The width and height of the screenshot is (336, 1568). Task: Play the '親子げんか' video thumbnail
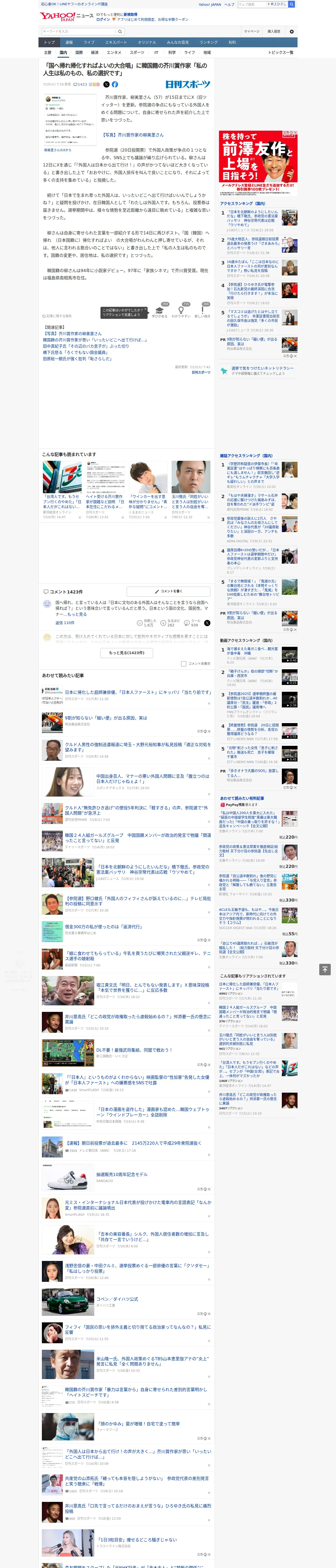click(x=290, y=677)
